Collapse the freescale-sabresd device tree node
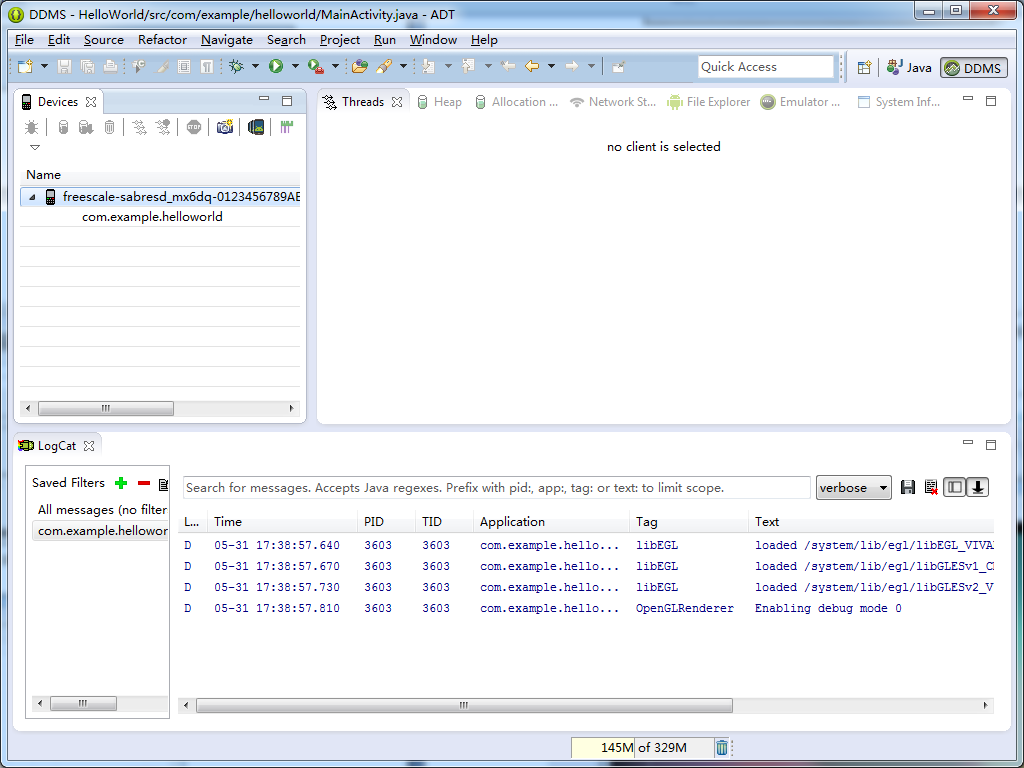The height and width of the screenshot is (768, 1024). [32, 197]
